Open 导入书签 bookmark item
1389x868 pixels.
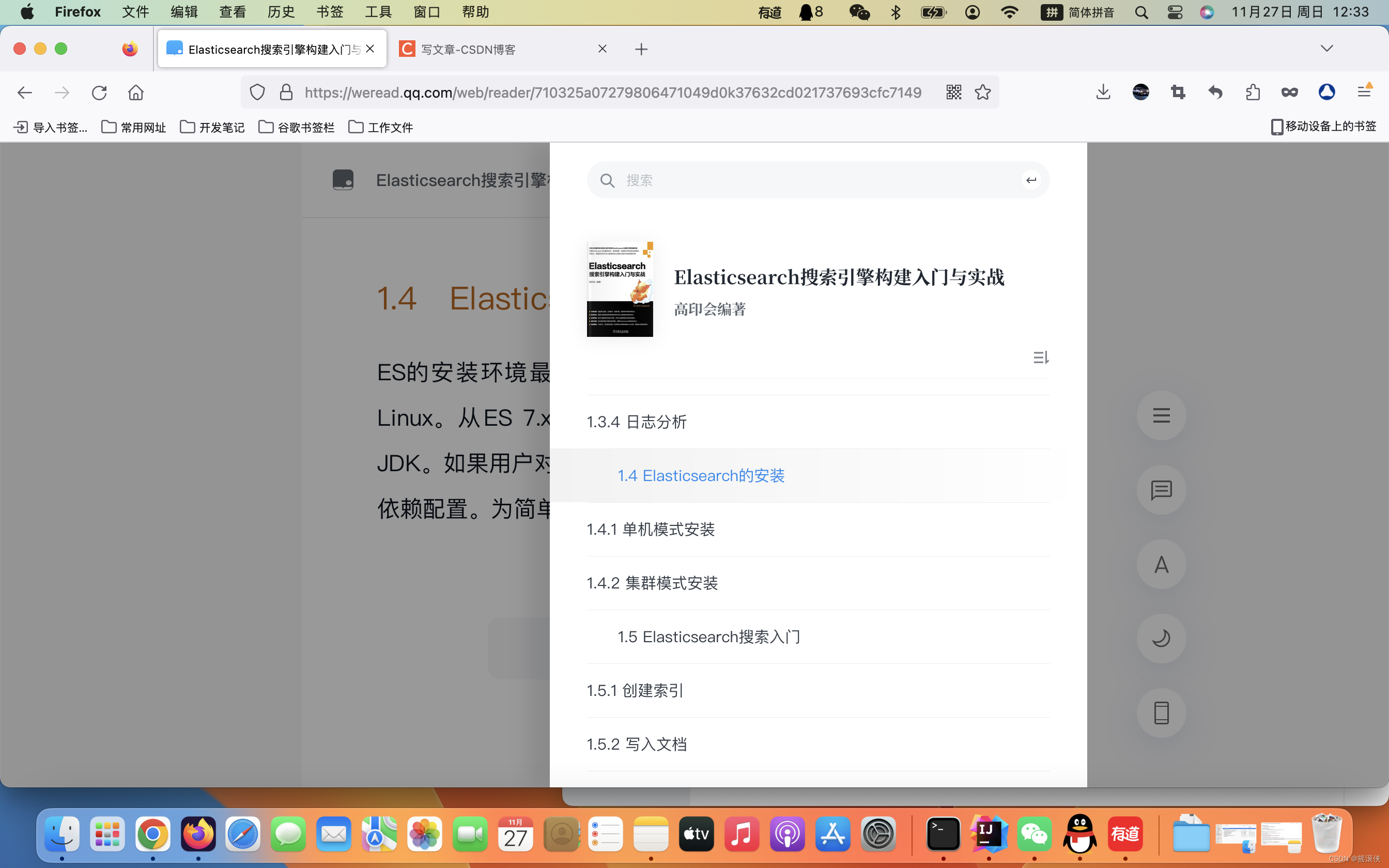(51, 127)
